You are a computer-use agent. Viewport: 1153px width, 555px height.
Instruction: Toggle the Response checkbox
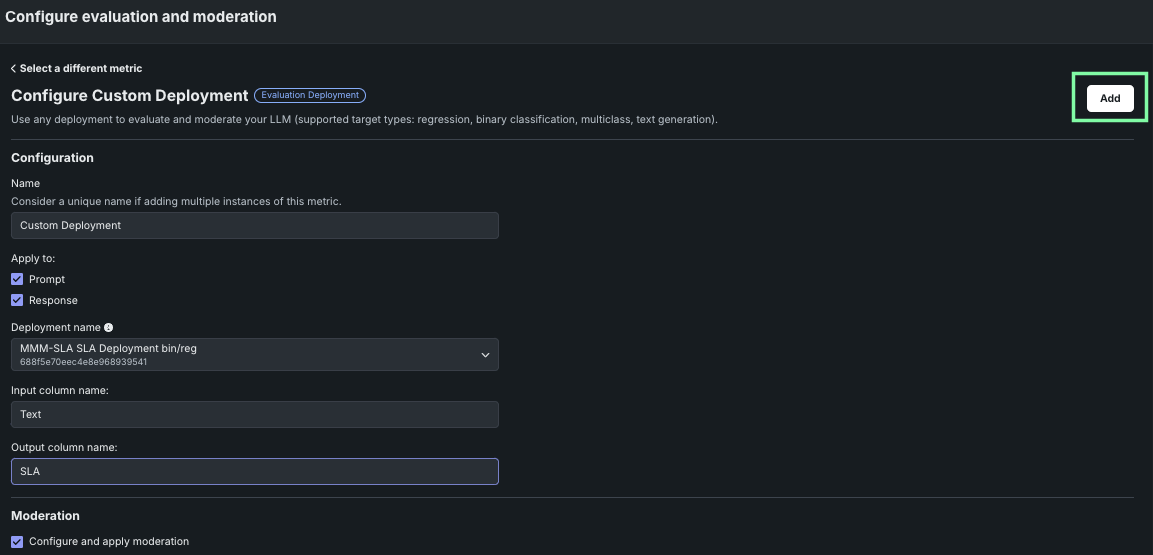(17, 300)
